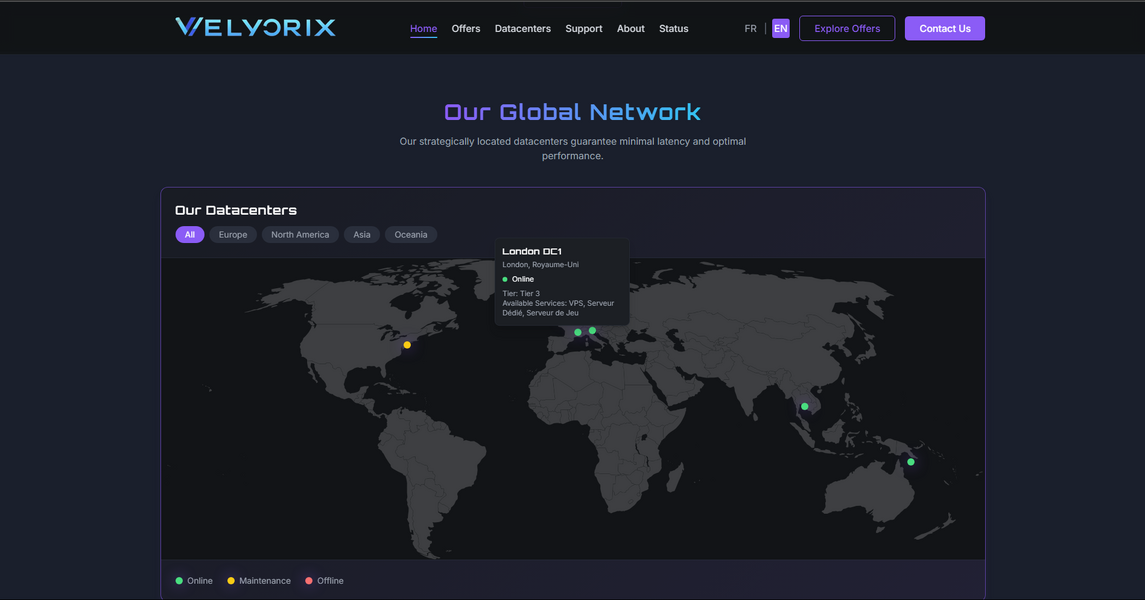Screen dimensions: 1145x600
Task: Visit the About page
Action: 631,28
